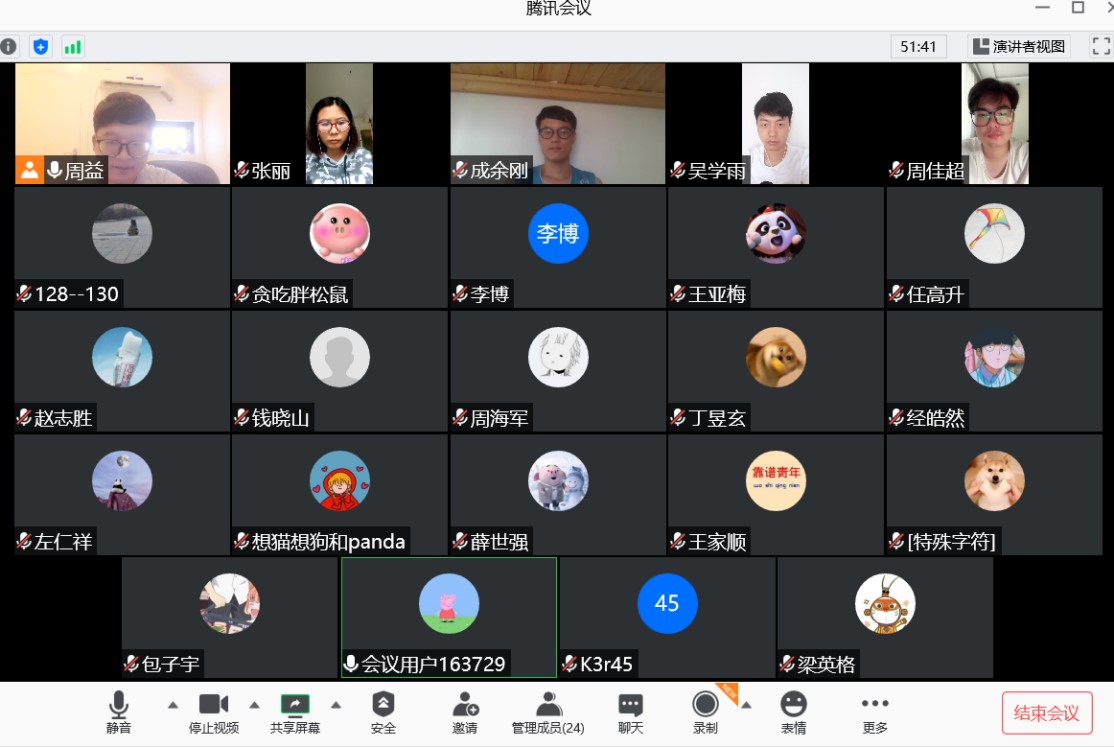Image resolution: width=1114 pixels, height=747 pixels.
Task: Enter fullscreen mode via top-right icon
Action: point(1100,46)
